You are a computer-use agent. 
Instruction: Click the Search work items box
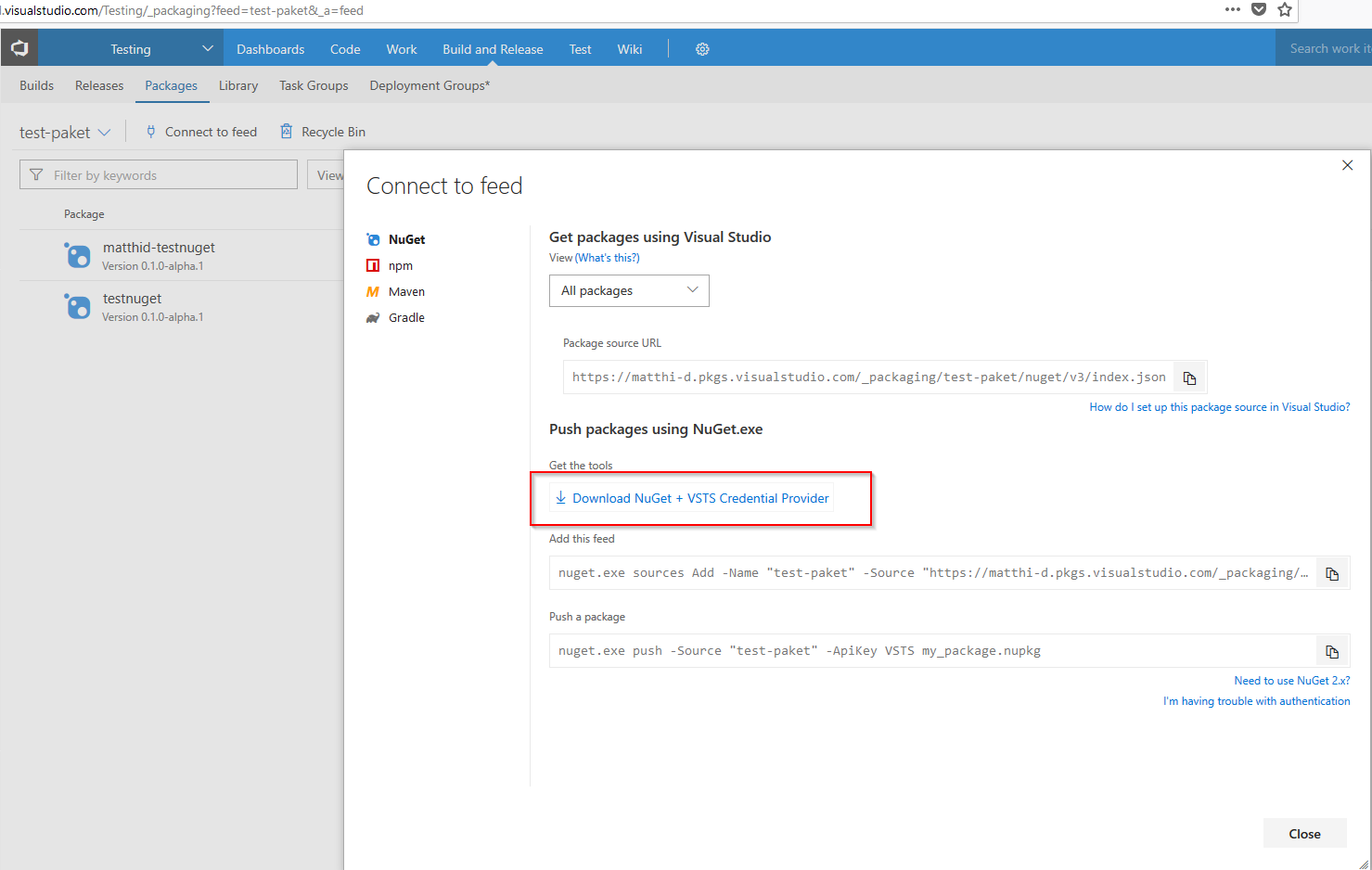point(1322,48)
